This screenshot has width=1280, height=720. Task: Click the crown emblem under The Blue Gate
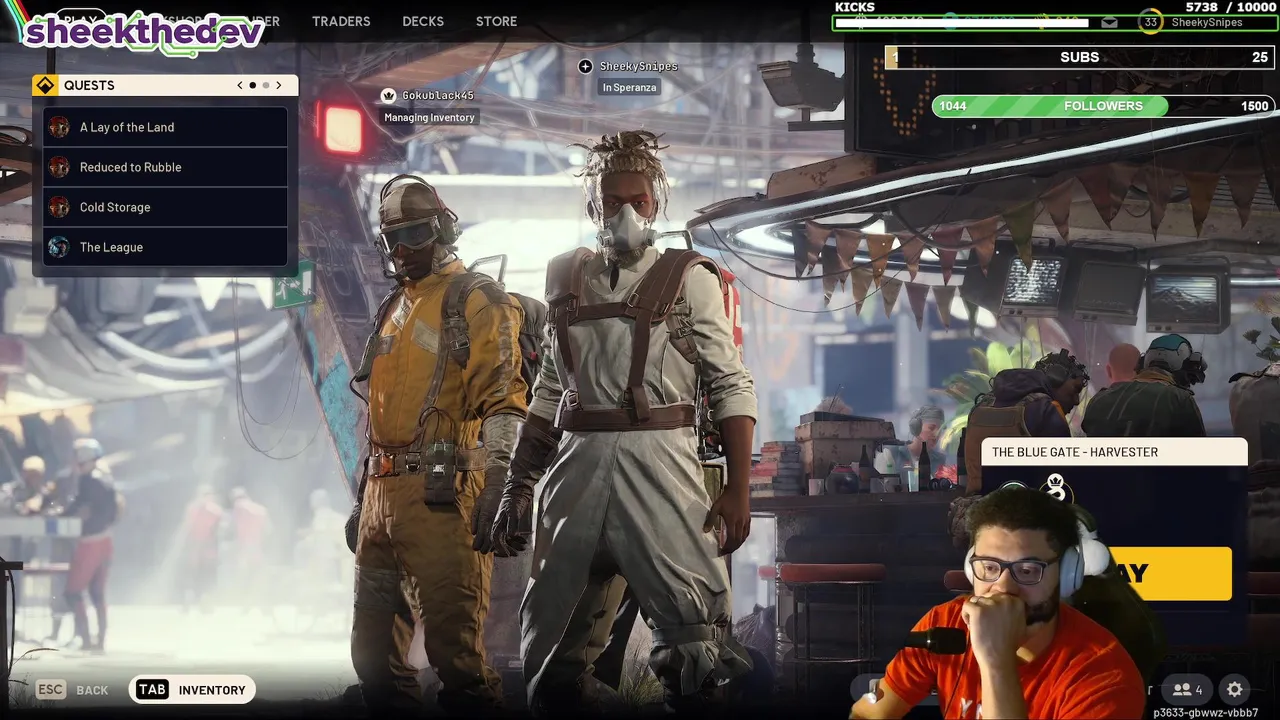pos(1054,486)
